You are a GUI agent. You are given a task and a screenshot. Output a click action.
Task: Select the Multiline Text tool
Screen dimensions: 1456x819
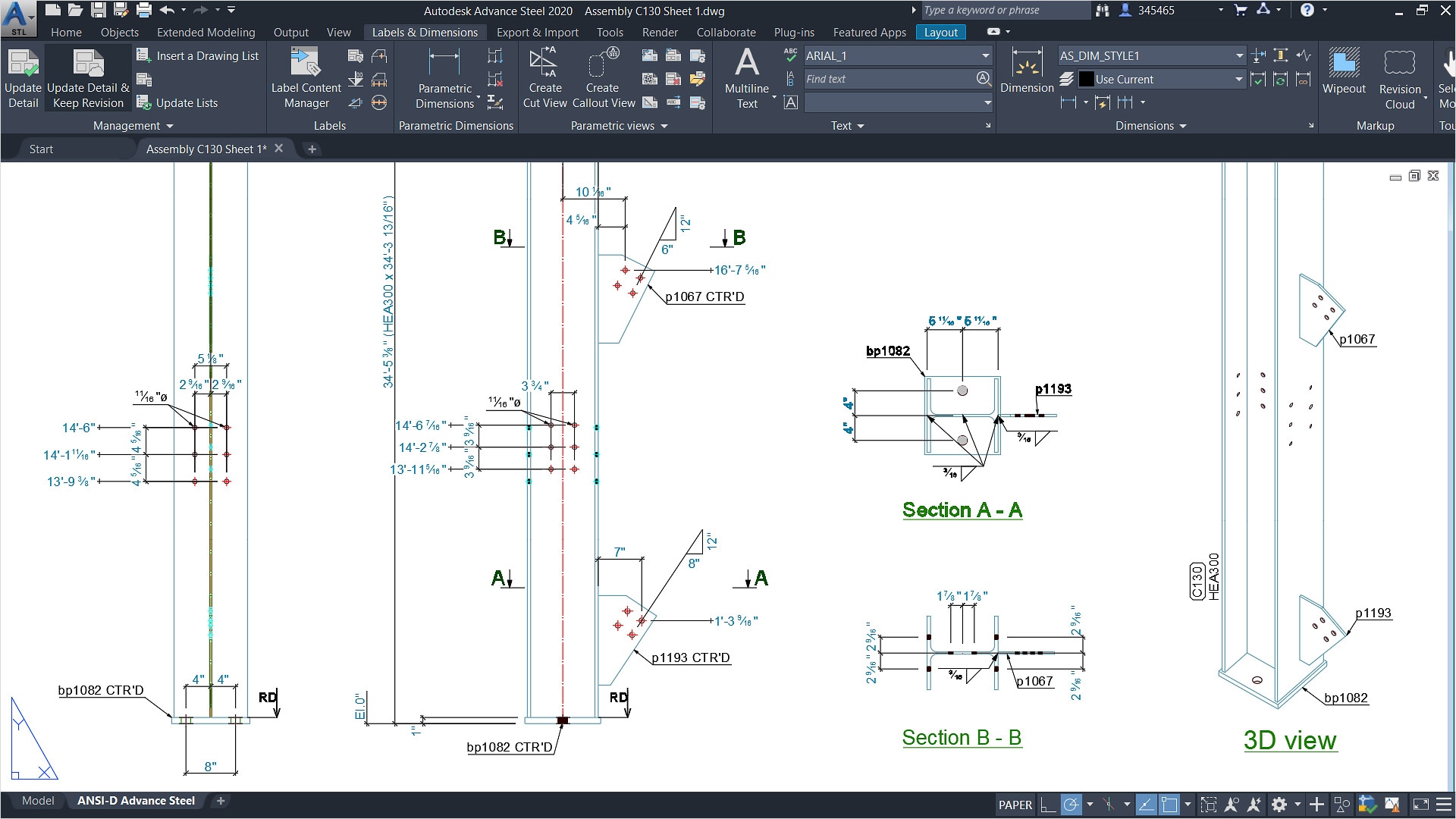(x=747, y=79)
